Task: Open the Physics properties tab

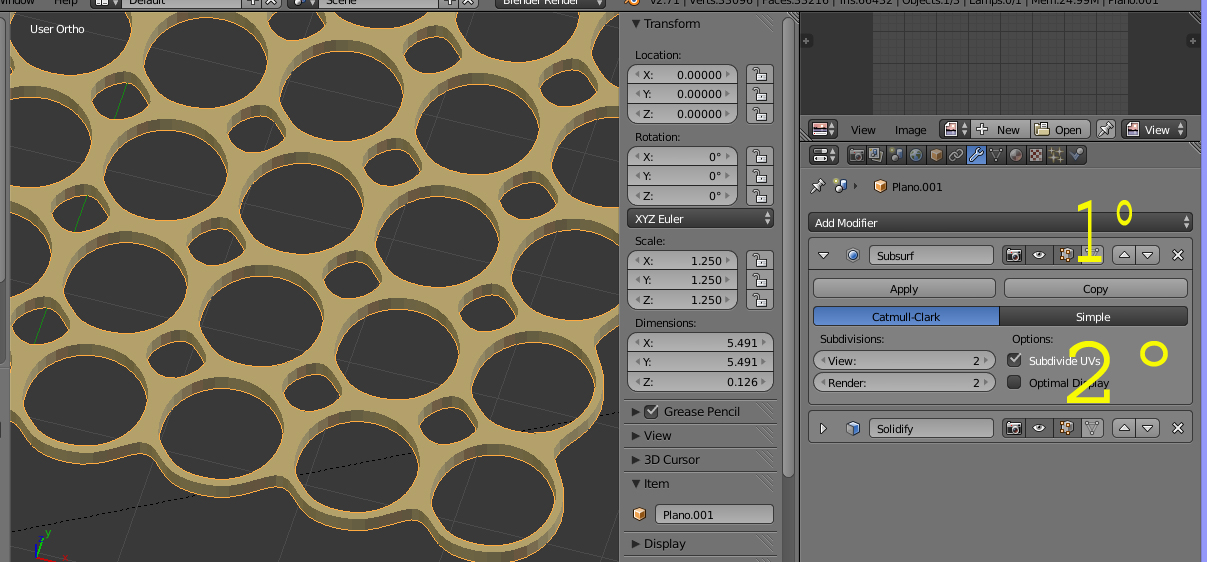Action: pyautogui.click(x=1076, y=155)
